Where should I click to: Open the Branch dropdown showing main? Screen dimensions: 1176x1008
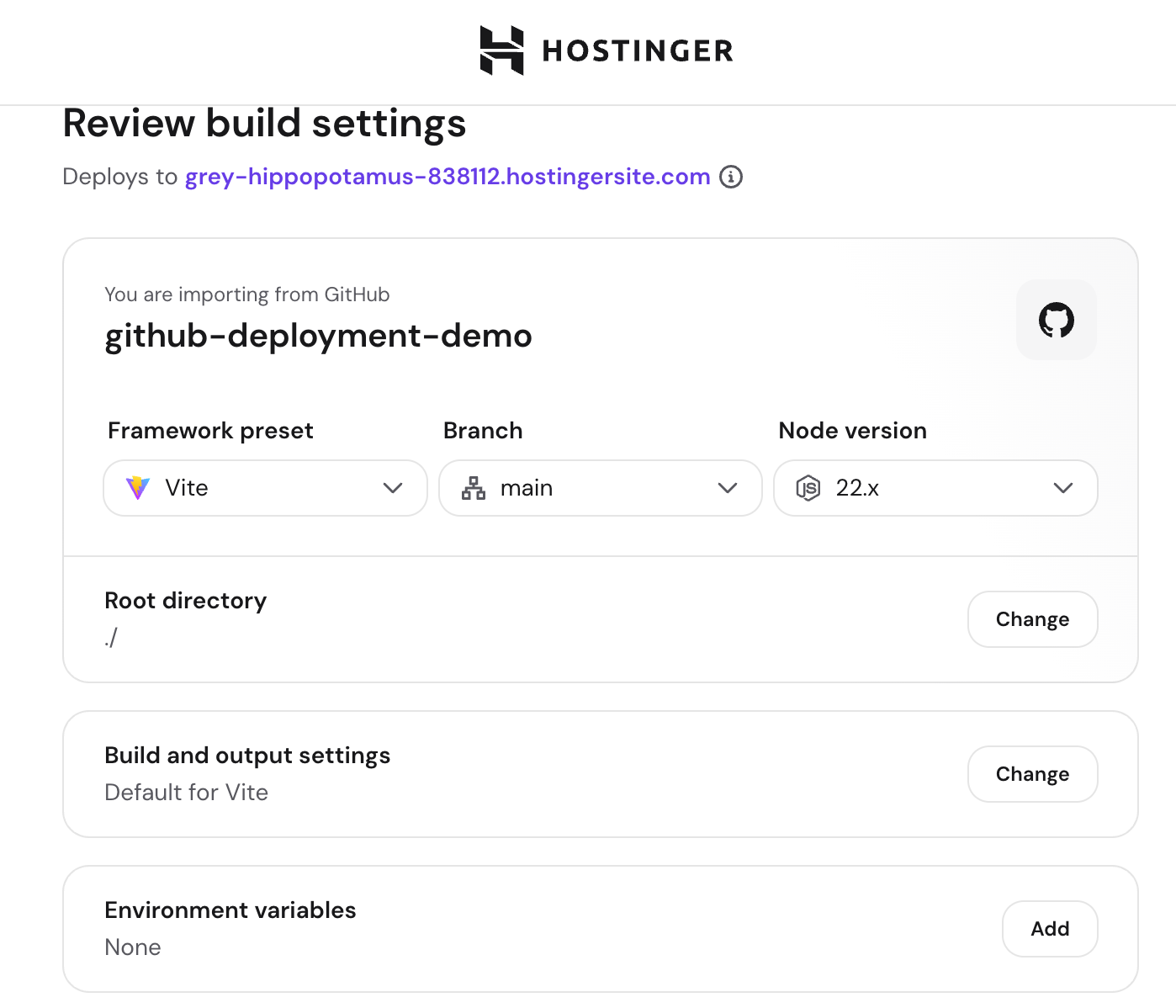(x=601, y=488)
